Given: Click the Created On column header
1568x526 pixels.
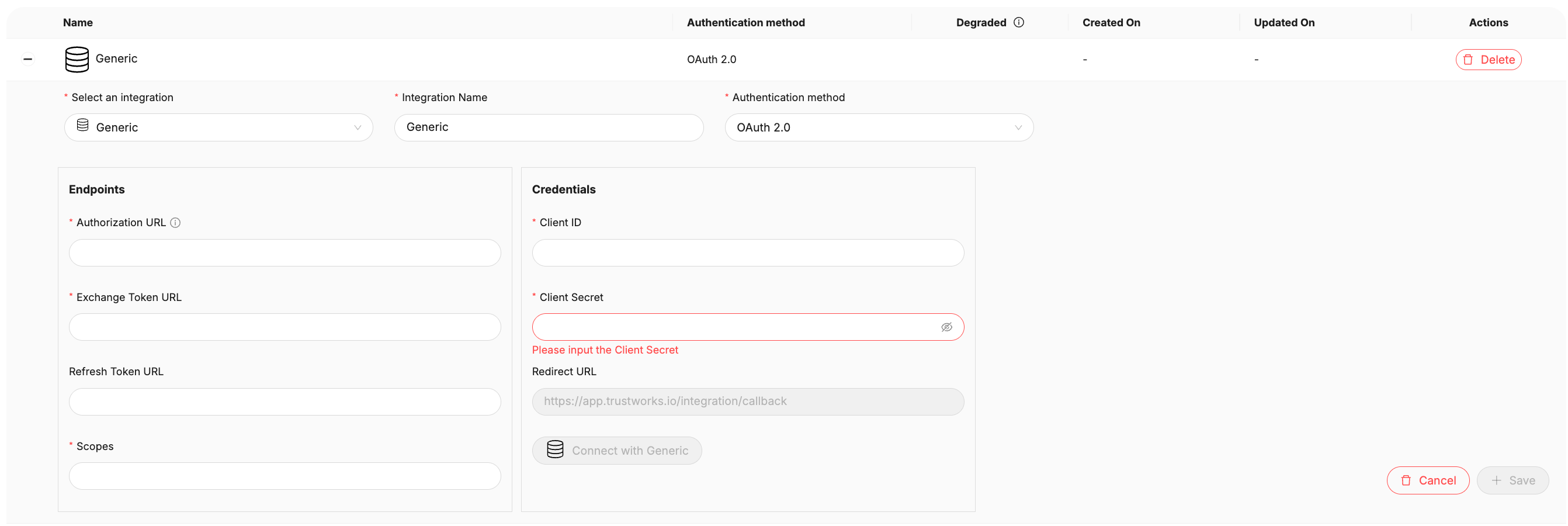Looking at the screenshot, I should point(1111,23).
